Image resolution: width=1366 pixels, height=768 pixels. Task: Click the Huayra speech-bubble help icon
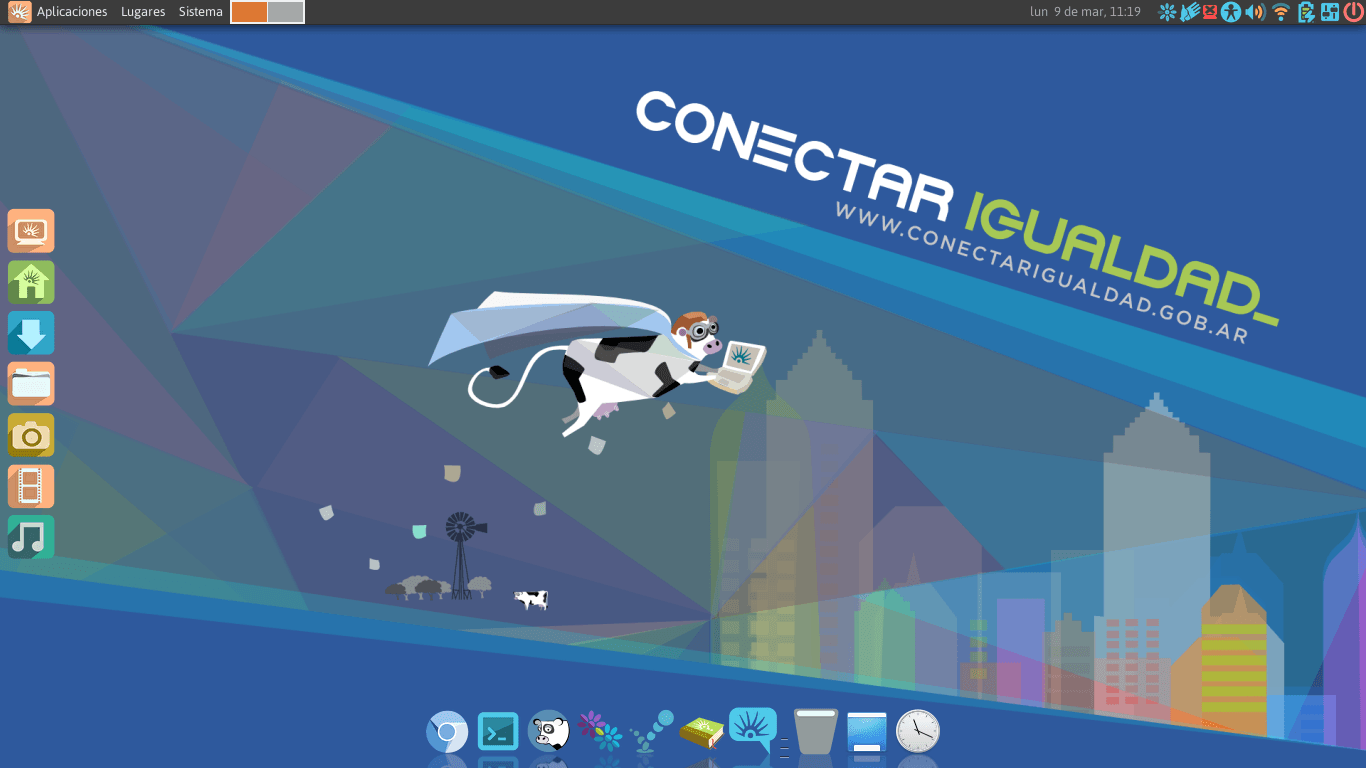point(752,731)
